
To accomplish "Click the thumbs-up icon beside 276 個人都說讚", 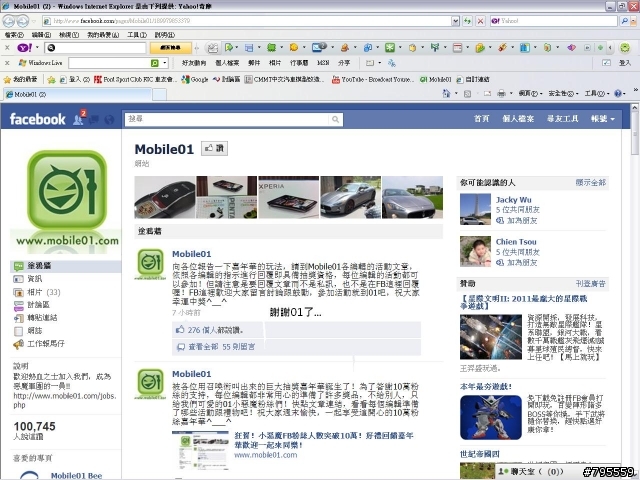I will tap(180, 329).
